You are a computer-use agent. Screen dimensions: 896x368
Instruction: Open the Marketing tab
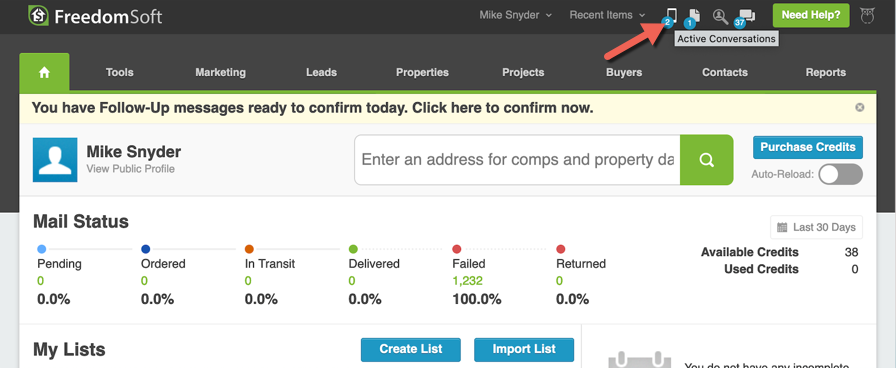221,72
